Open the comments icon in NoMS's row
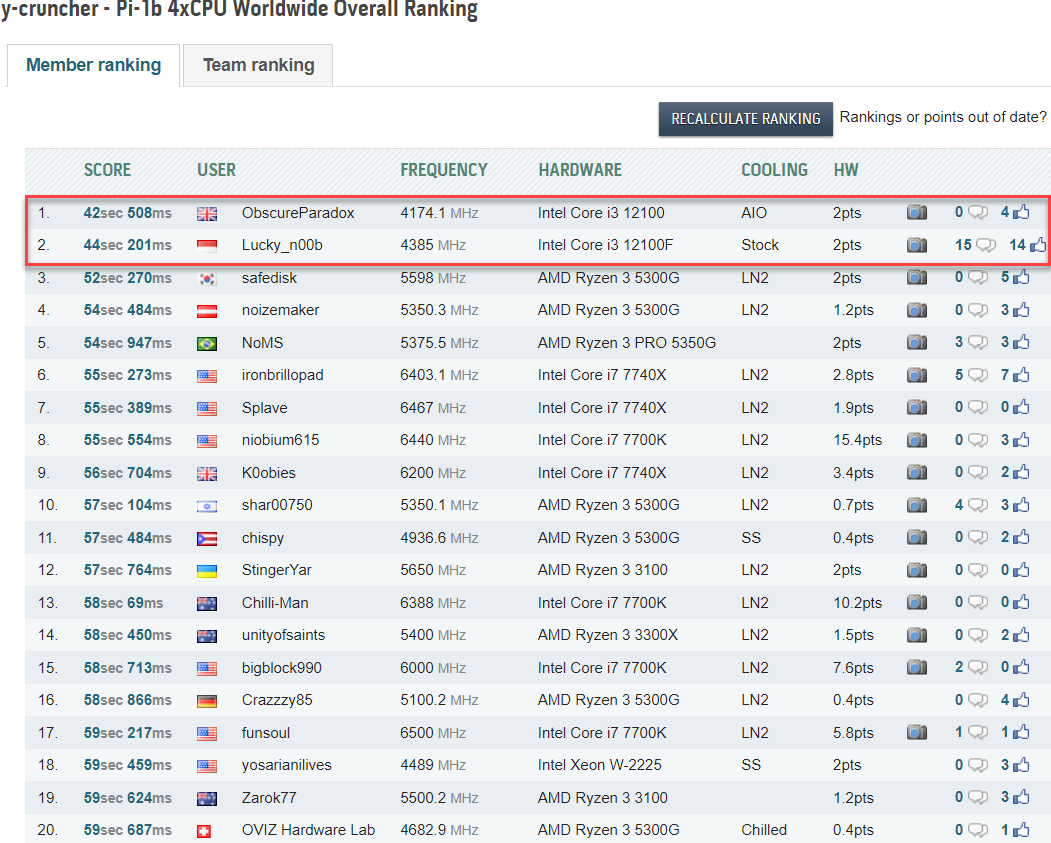Screen dimensions: 1051x843 point(977,343)
